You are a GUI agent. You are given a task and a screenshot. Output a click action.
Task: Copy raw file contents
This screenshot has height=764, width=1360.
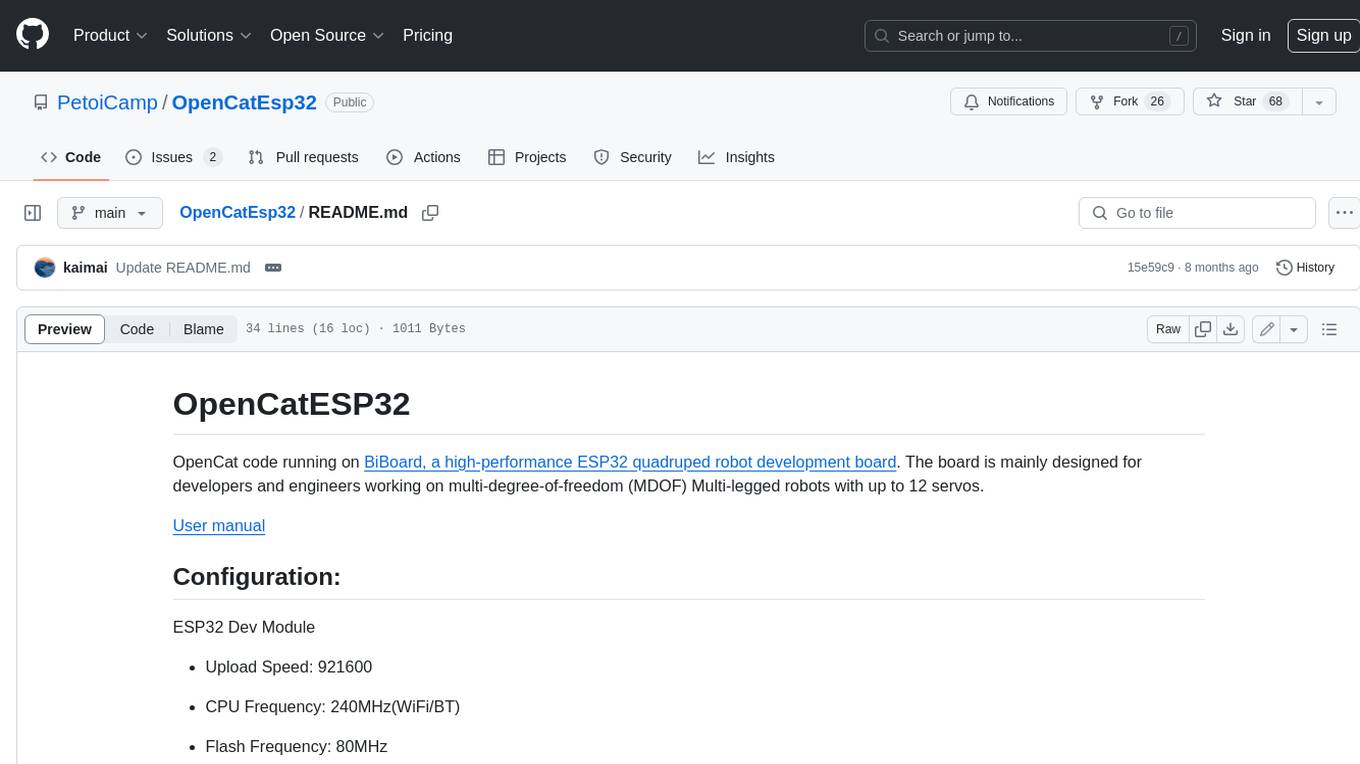(x=1203, y=329)
